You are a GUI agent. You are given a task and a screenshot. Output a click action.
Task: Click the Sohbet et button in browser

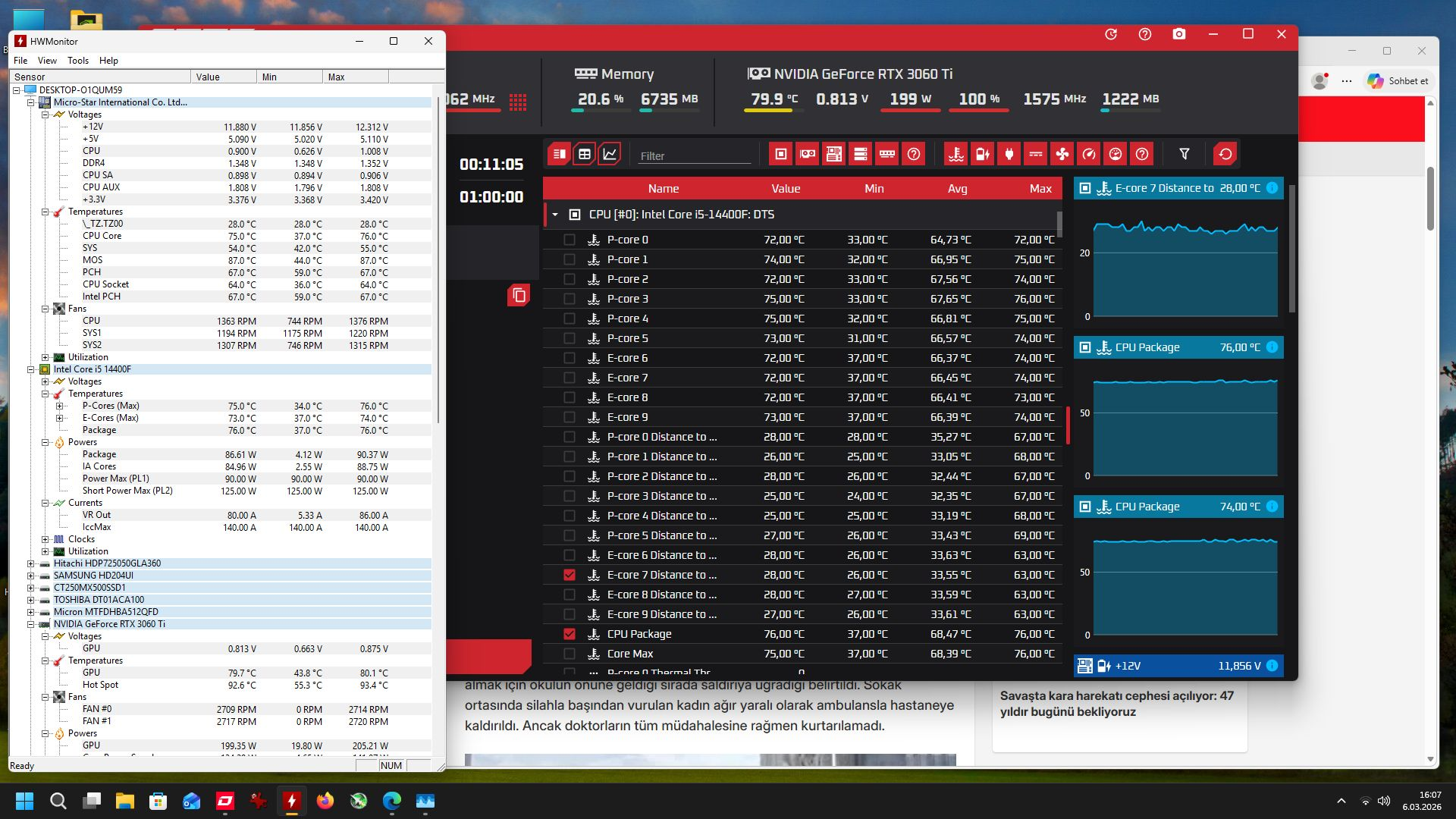tap(1398, 81)
